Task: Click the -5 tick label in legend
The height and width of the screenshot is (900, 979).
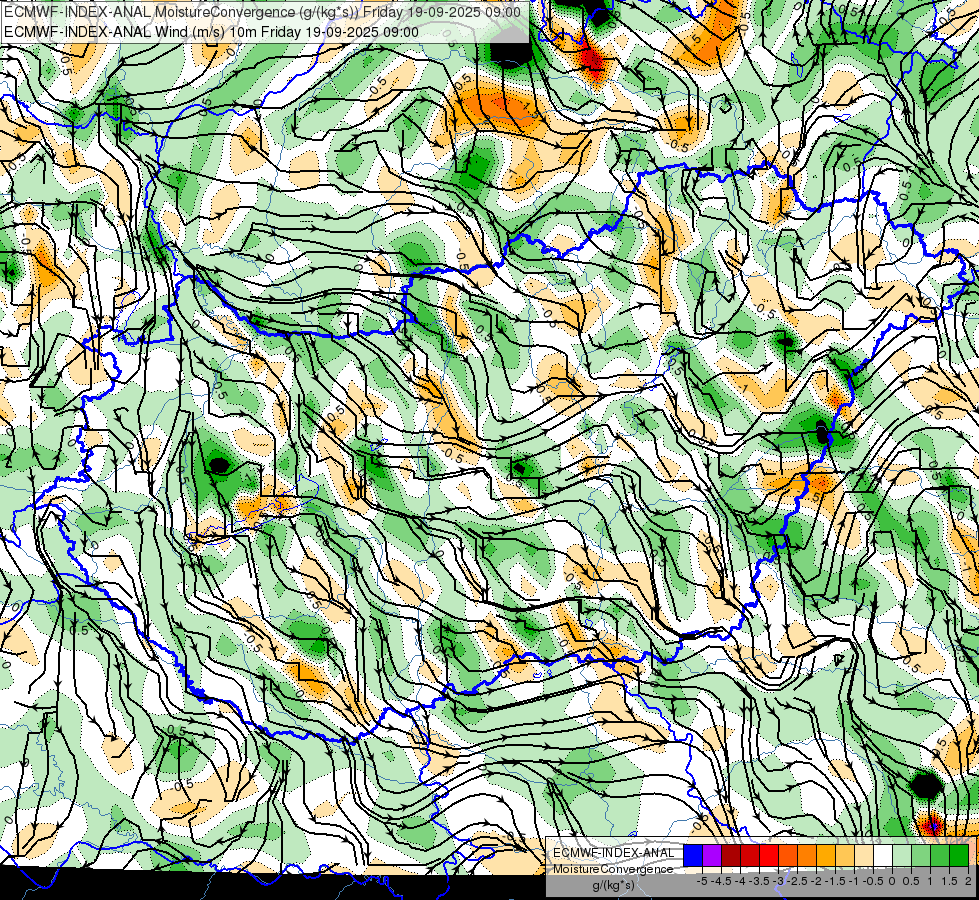Action: [702, 881]
